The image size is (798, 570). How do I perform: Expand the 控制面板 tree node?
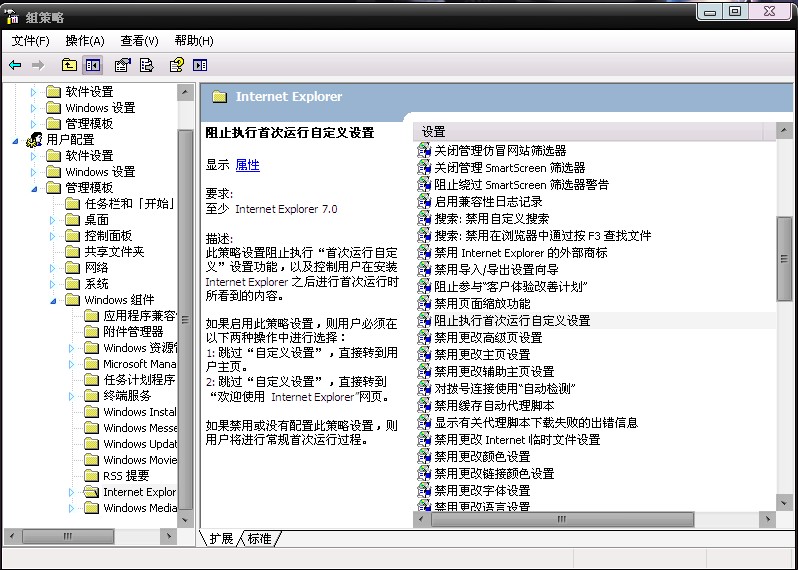coord(52,236)
